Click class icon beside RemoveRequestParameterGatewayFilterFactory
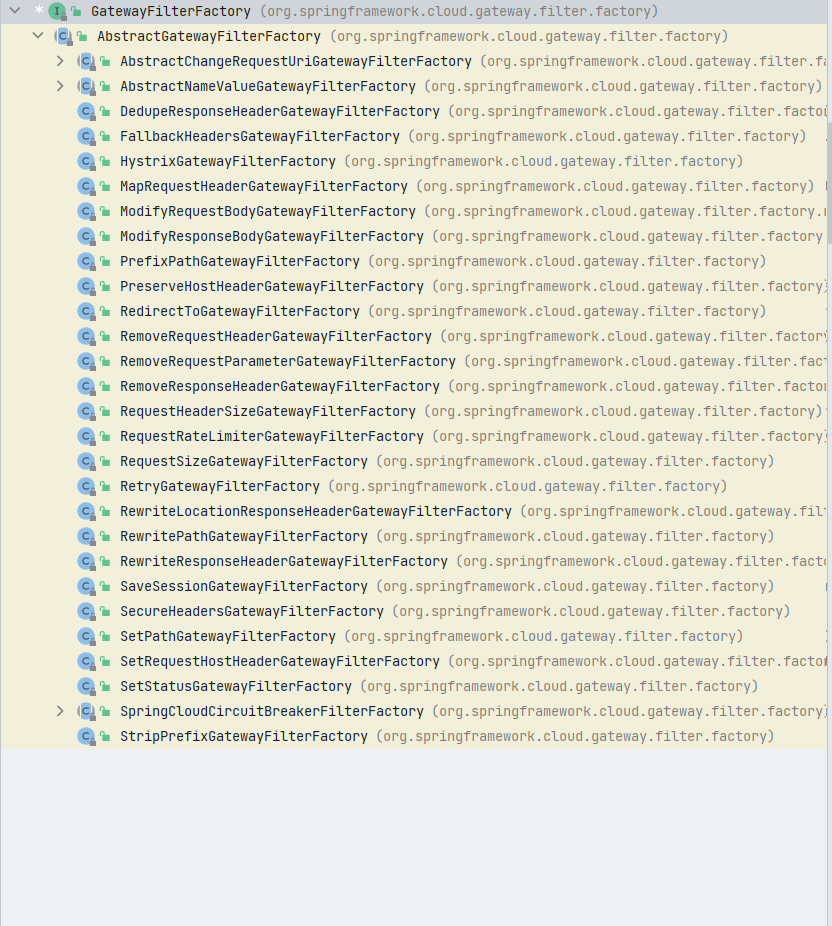The image size is (832, 926). click(x=87, y=361)
